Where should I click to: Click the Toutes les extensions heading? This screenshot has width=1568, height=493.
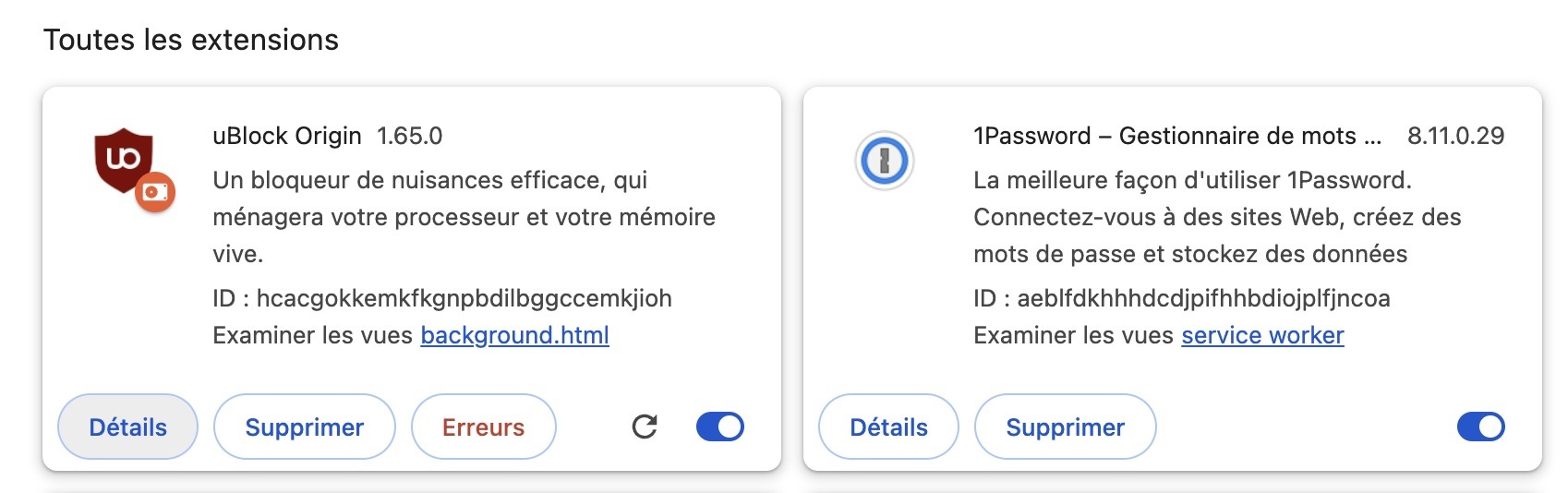tap(191, 40)
